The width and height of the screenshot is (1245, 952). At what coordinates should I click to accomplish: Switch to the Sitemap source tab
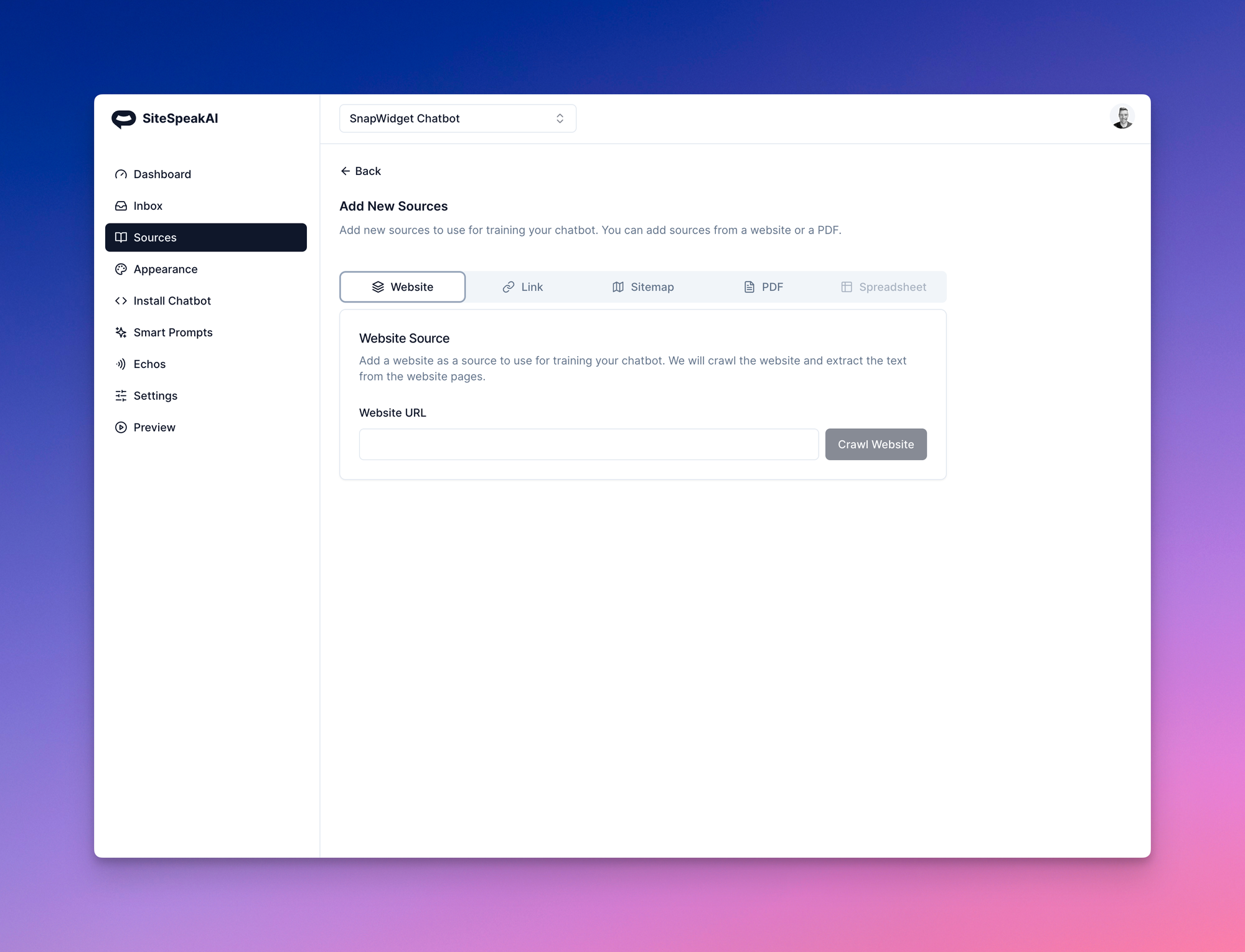pyautogui.click(x=643, y=287)
